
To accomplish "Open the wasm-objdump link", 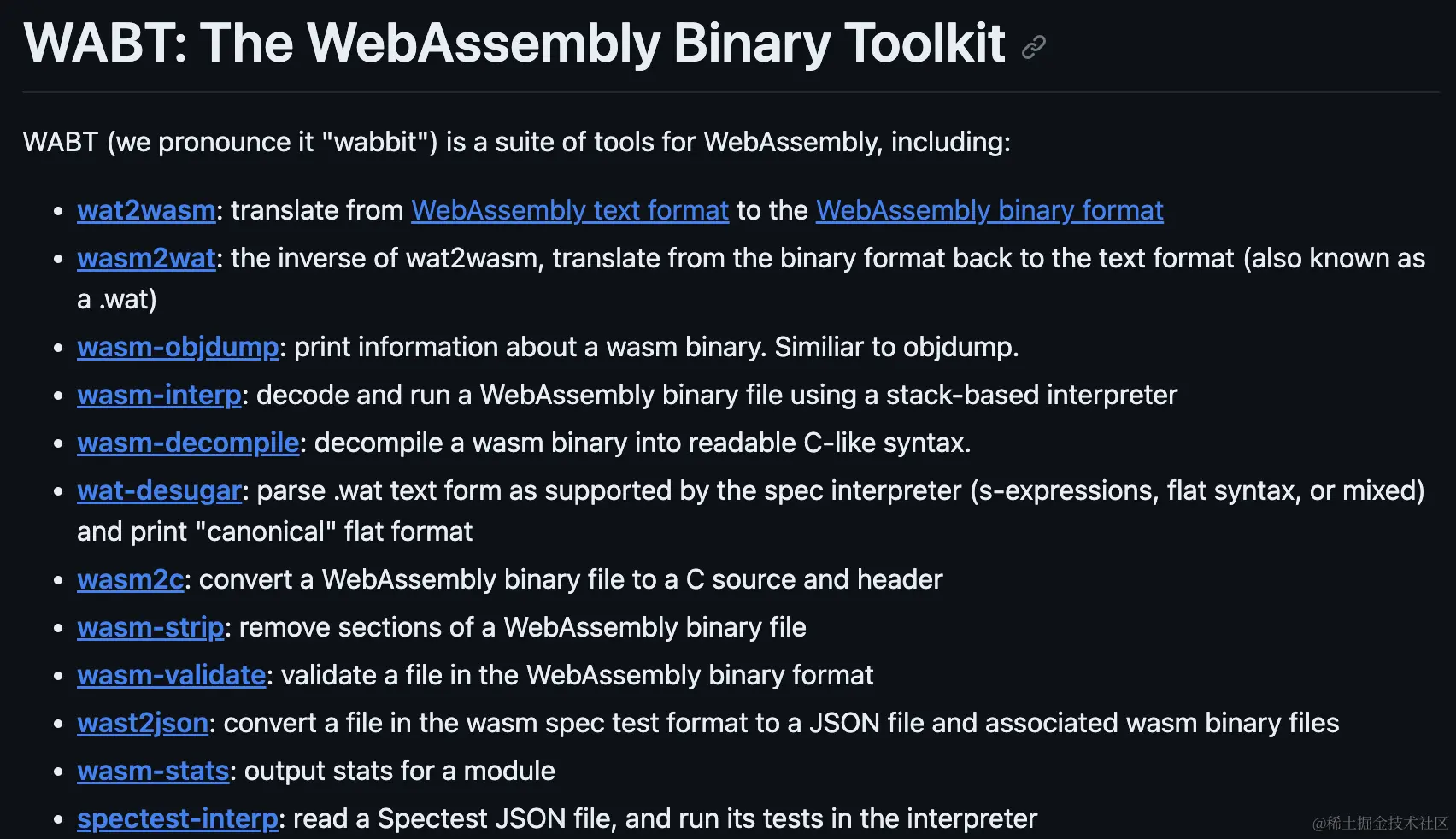I will tap(178, 347).
